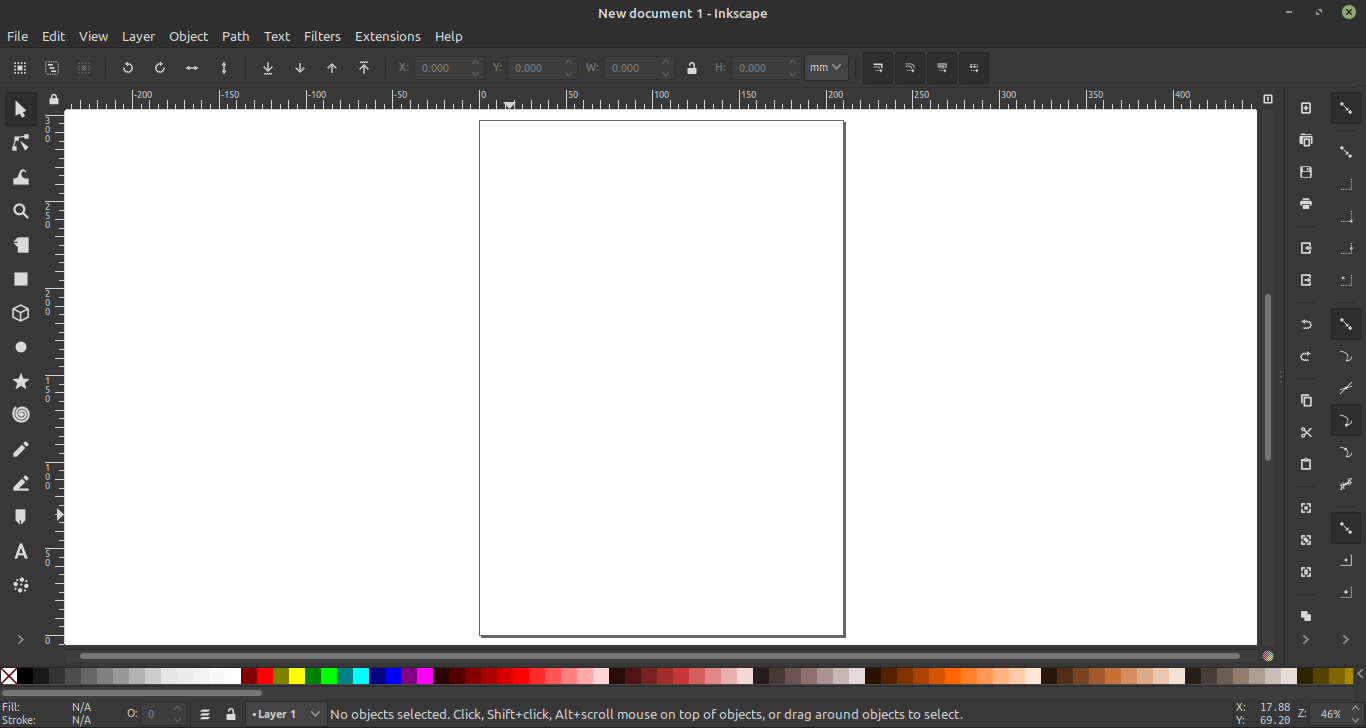Rotate selection 90° clockwise
The image size is (1366, 728).
[x=160, y=68]
